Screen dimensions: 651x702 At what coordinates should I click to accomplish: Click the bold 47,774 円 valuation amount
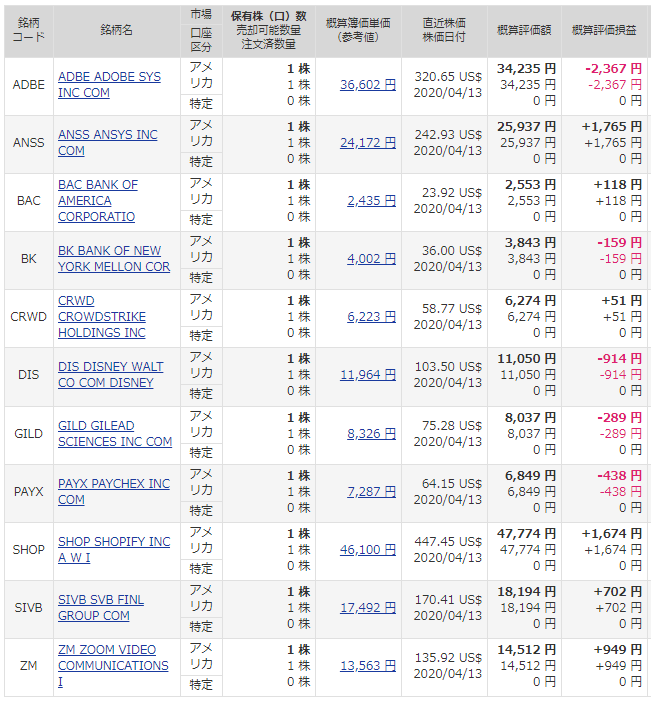coord(527,534)
